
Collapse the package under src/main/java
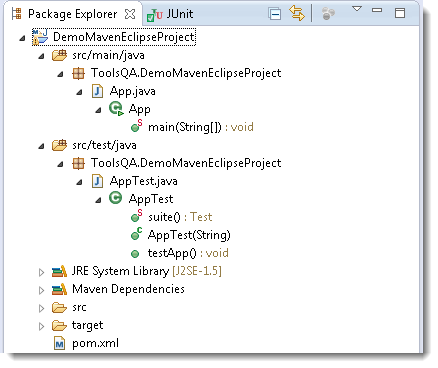pos(60,74)
